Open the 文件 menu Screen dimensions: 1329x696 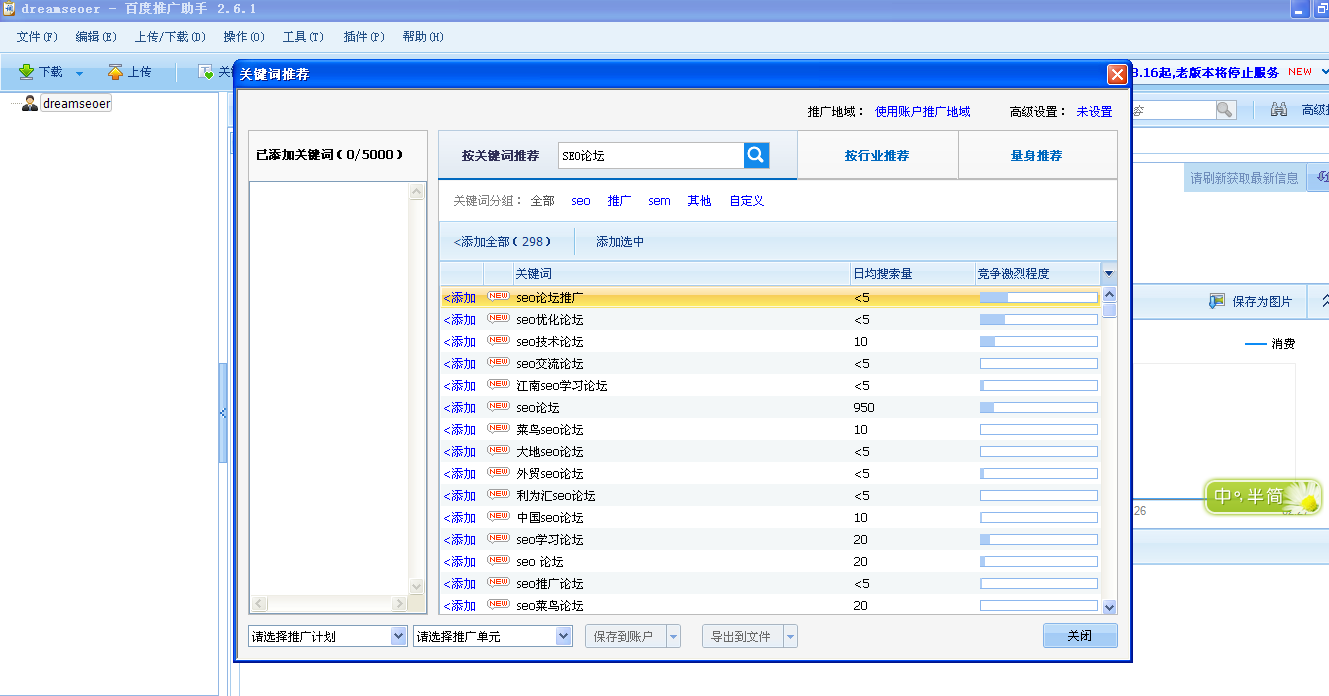click(37, 37)
